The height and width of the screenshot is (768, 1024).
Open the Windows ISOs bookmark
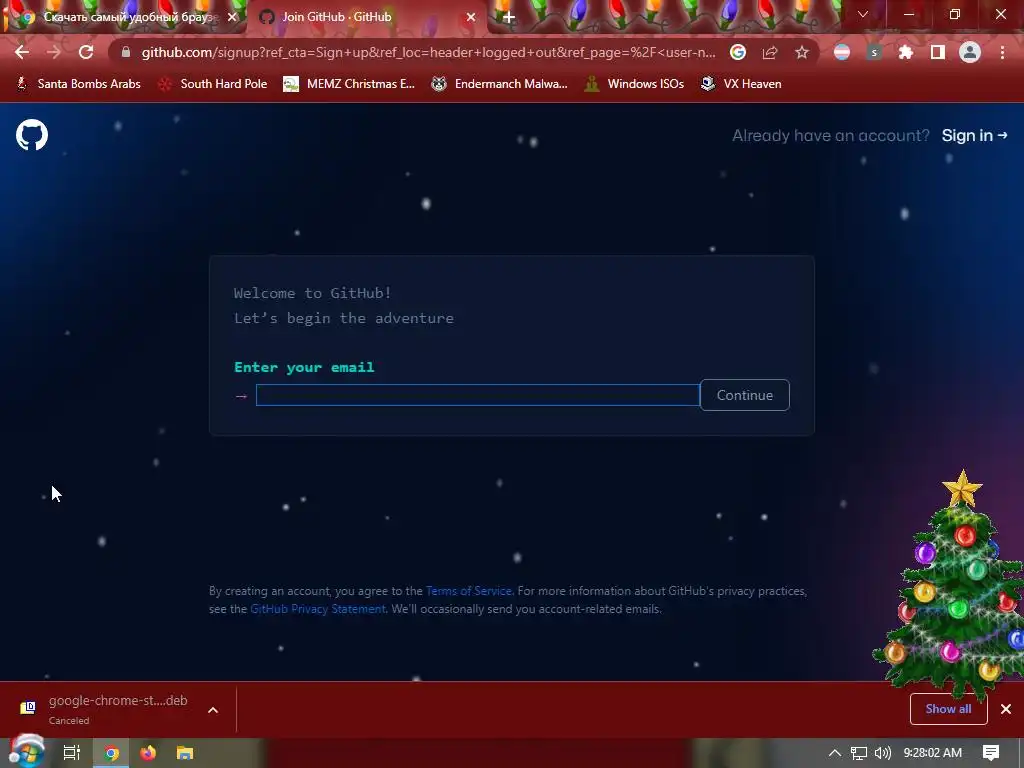[634, 84]
